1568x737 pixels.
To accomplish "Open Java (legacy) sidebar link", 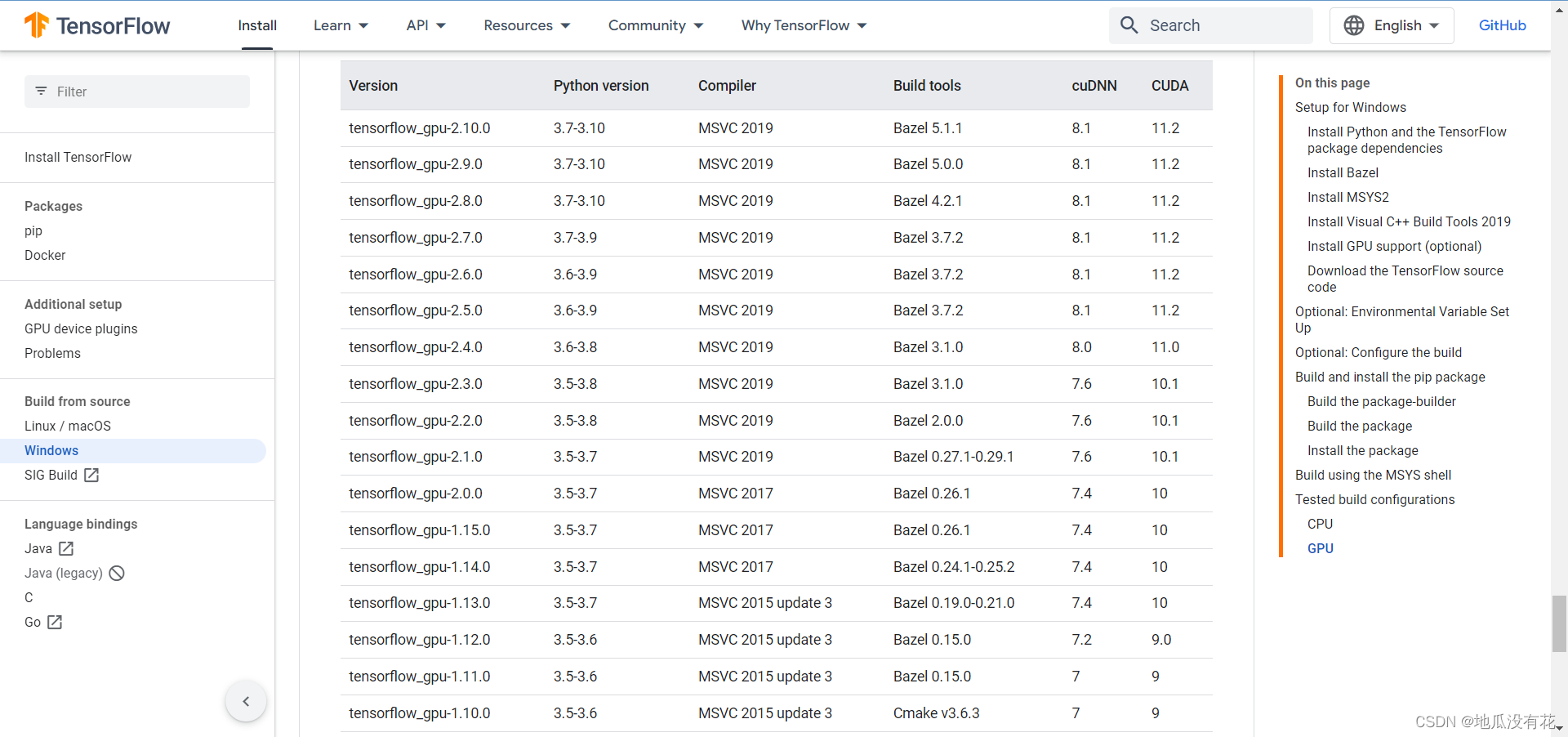I will [x=64, y=573].
